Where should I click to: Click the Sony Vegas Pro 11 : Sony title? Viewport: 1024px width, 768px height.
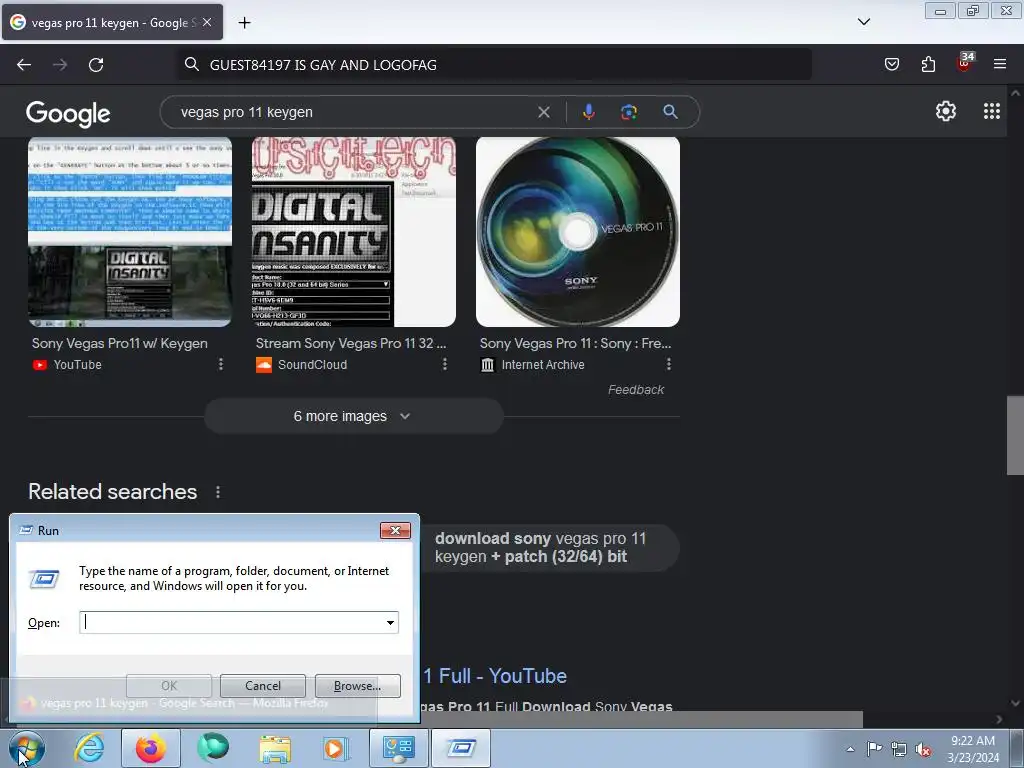pos(575,344)
